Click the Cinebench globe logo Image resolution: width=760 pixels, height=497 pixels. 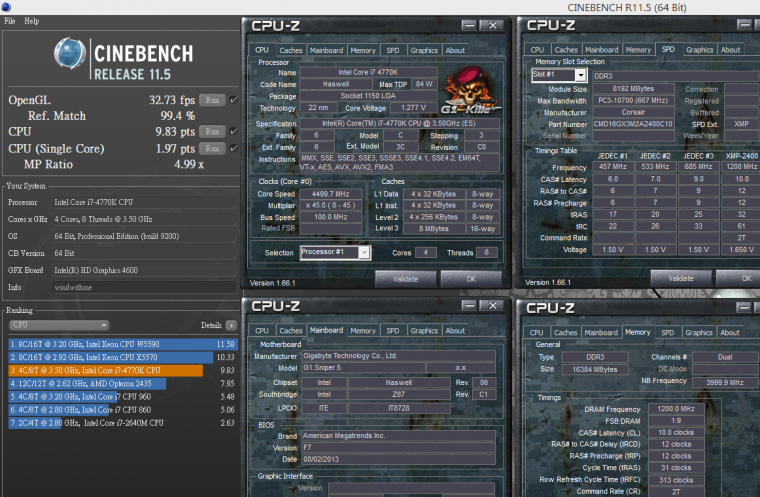(x=70, y=53)
